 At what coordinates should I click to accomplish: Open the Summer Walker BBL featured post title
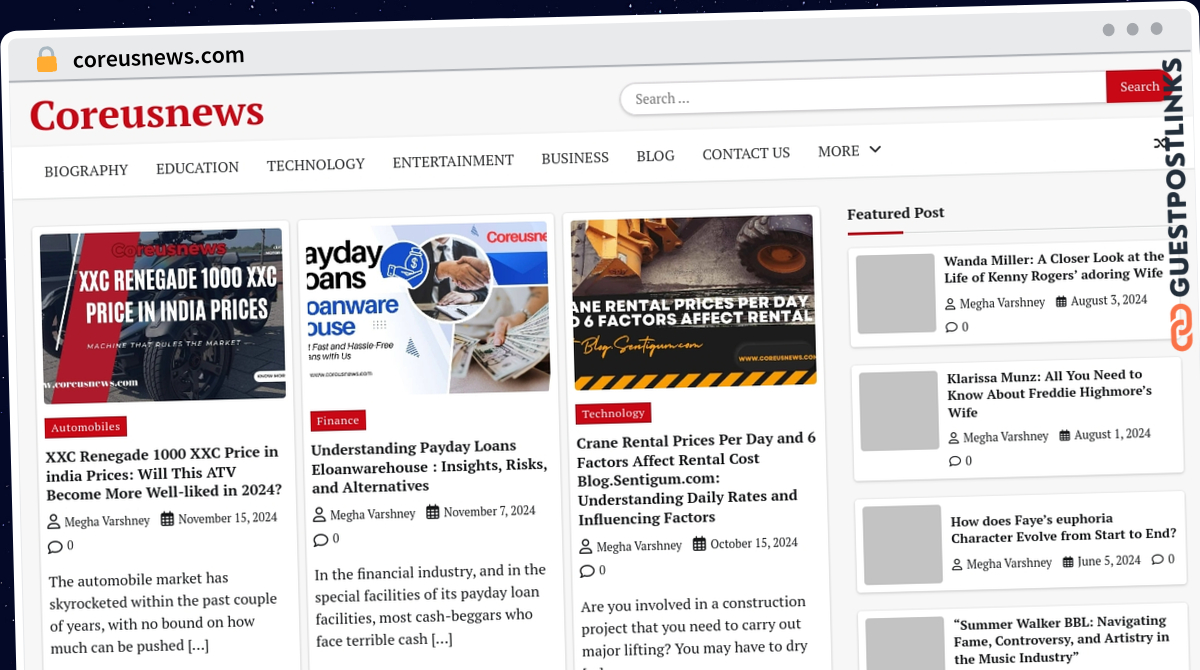pos(1061,639)
